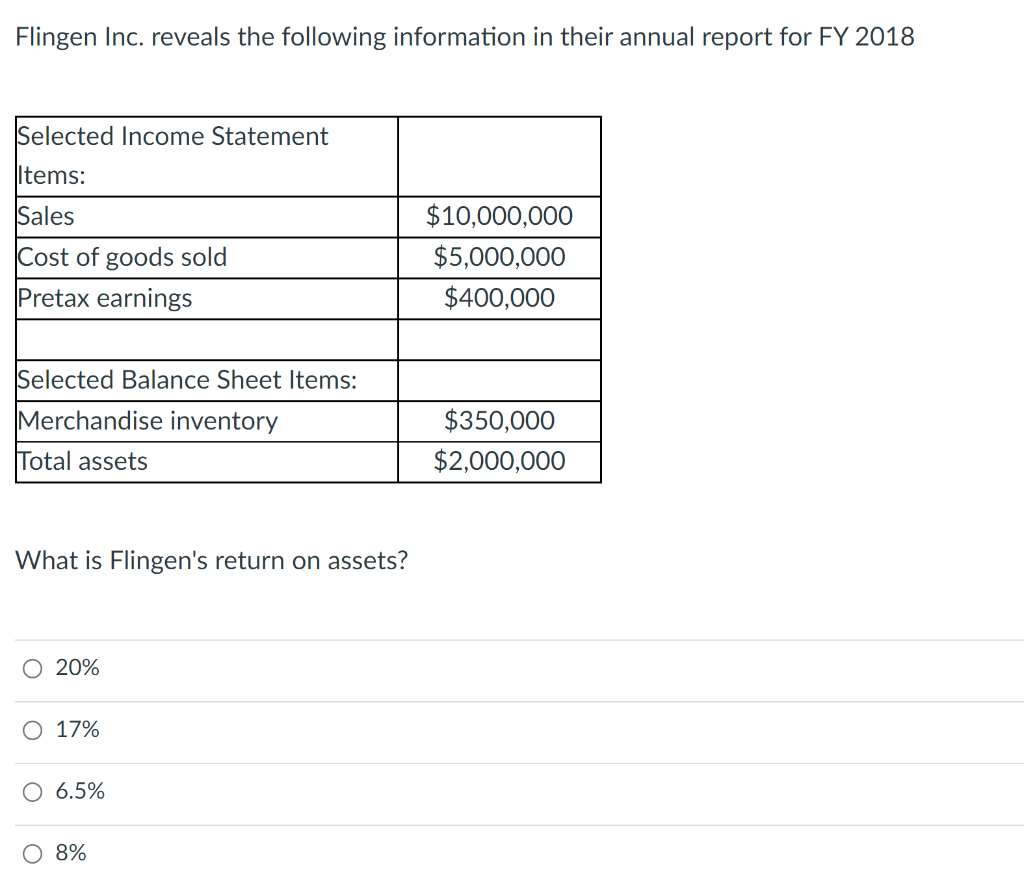Click the $400,000 value cell

(499, 298)
